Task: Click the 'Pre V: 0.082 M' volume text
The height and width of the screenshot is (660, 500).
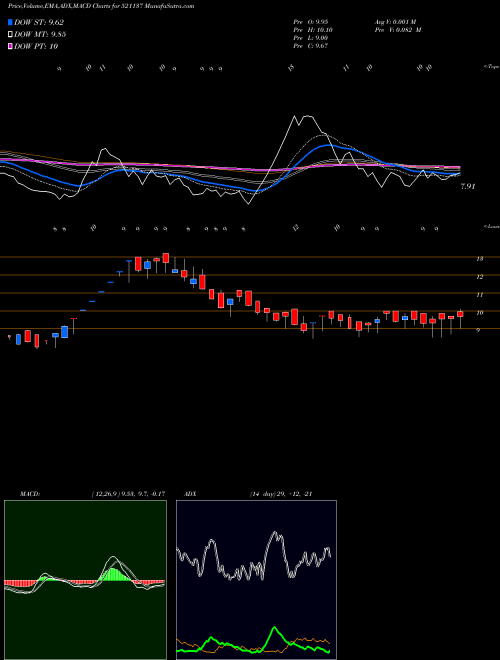Action: 400,30
